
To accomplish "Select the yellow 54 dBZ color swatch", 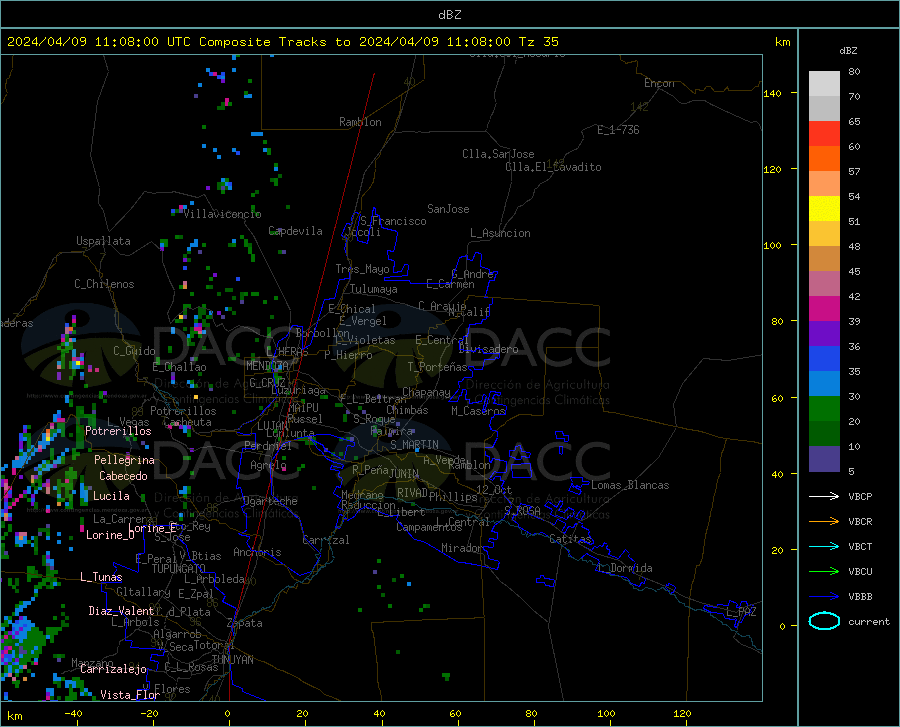I will click(x=824, y=209).
